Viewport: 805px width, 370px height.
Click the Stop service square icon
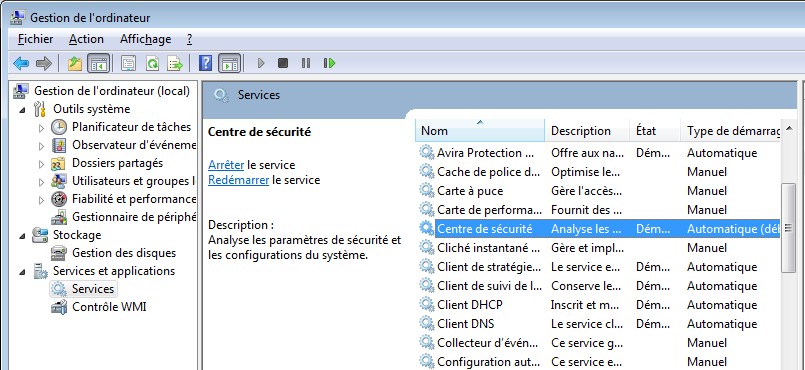pos(283,63)
